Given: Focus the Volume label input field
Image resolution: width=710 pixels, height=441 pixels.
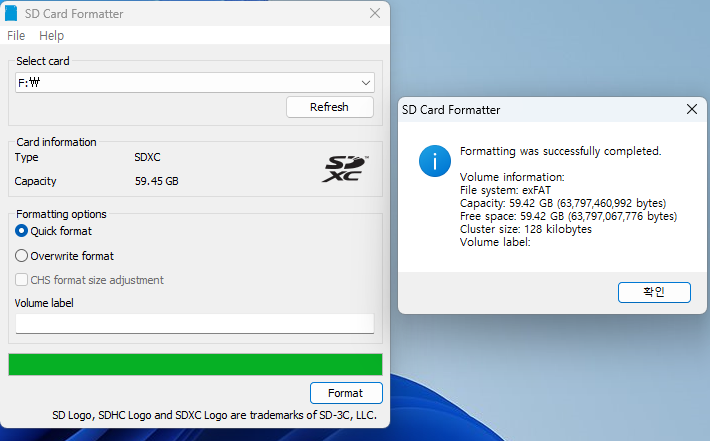Looking at the screenshot, I should 195,323.
